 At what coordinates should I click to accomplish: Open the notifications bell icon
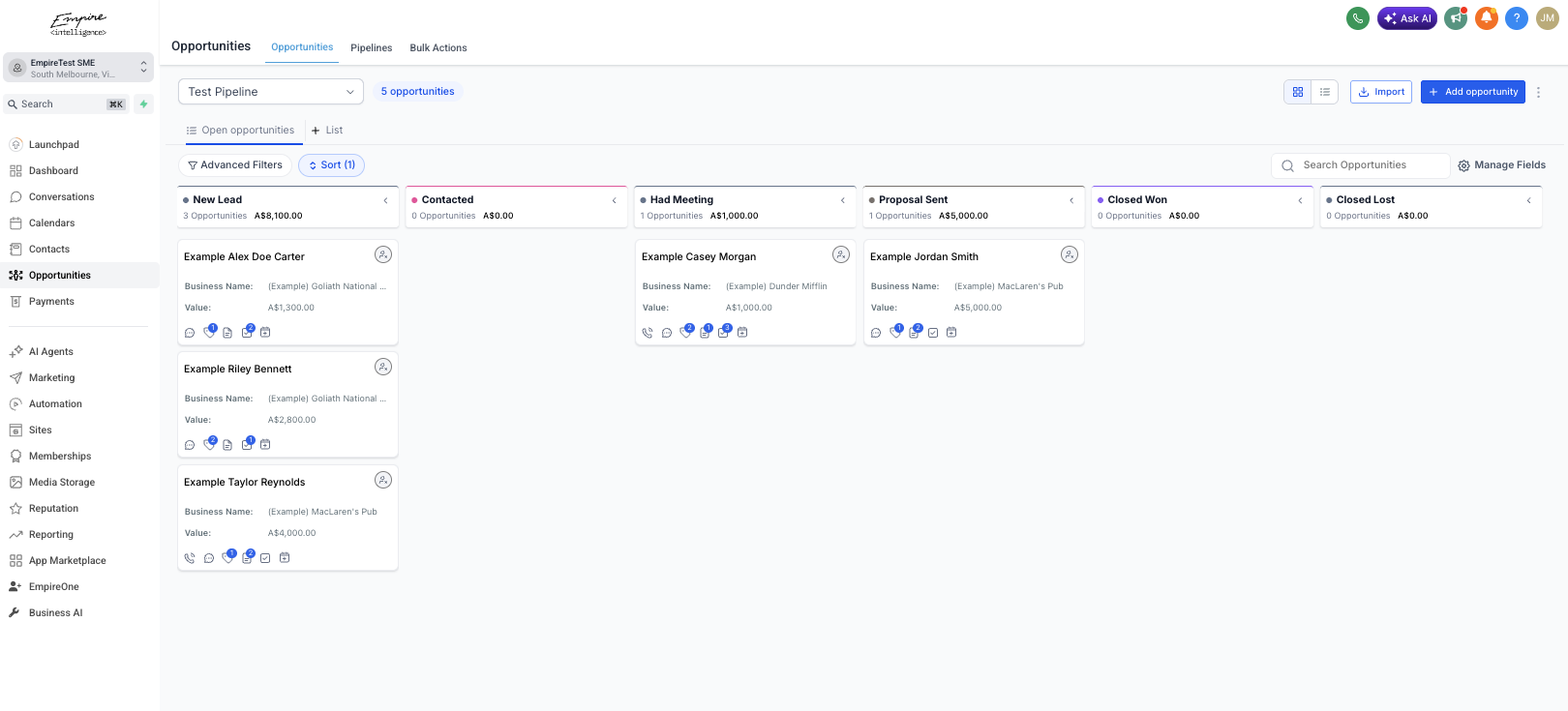point(1487,18)
